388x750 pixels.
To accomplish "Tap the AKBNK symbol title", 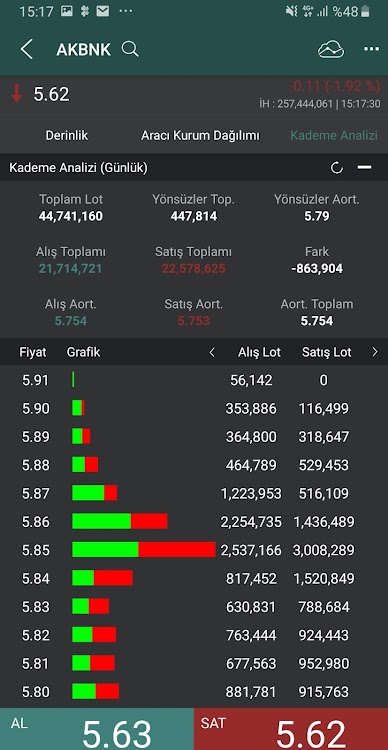I will [84, 49].
